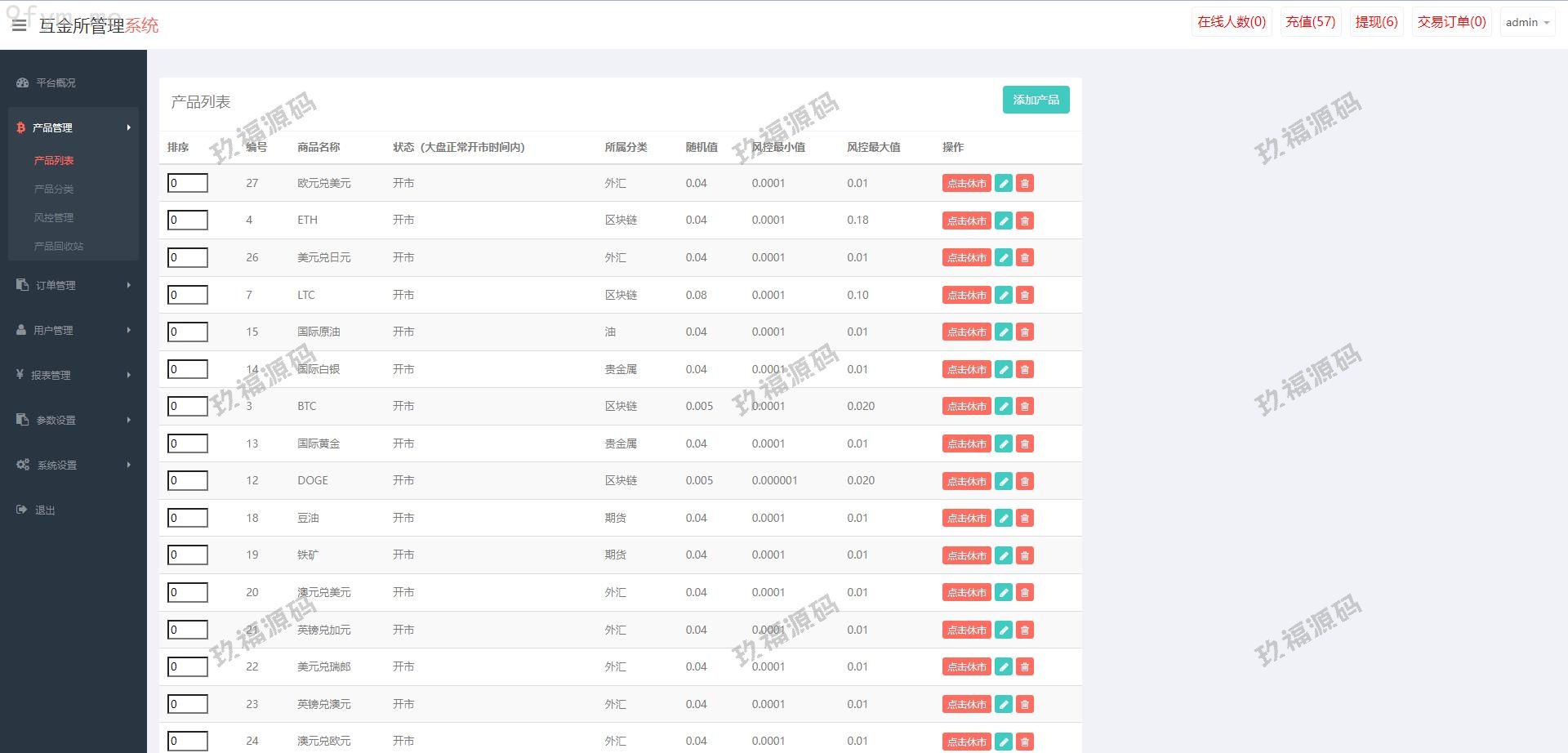
Task: Open the 充值(57) notification button
Action: coord(1310,22)
